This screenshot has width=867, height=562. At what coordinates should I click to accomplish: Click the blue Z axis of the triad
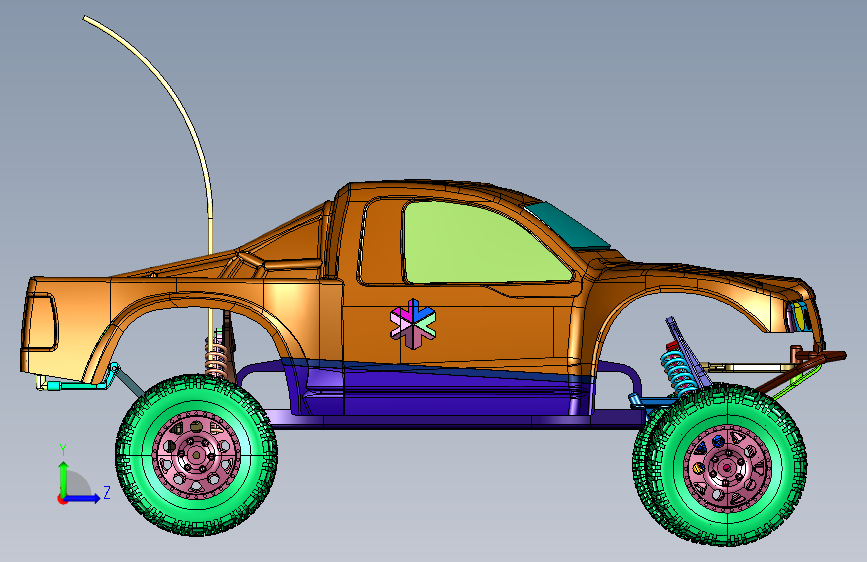[83, 498]
